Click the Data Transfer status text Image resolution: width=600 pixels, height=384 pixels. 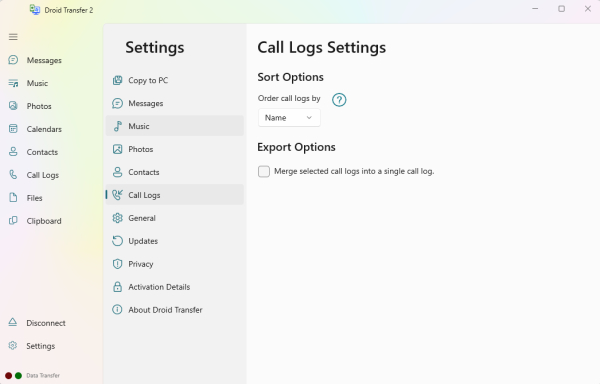pos(43,376)
